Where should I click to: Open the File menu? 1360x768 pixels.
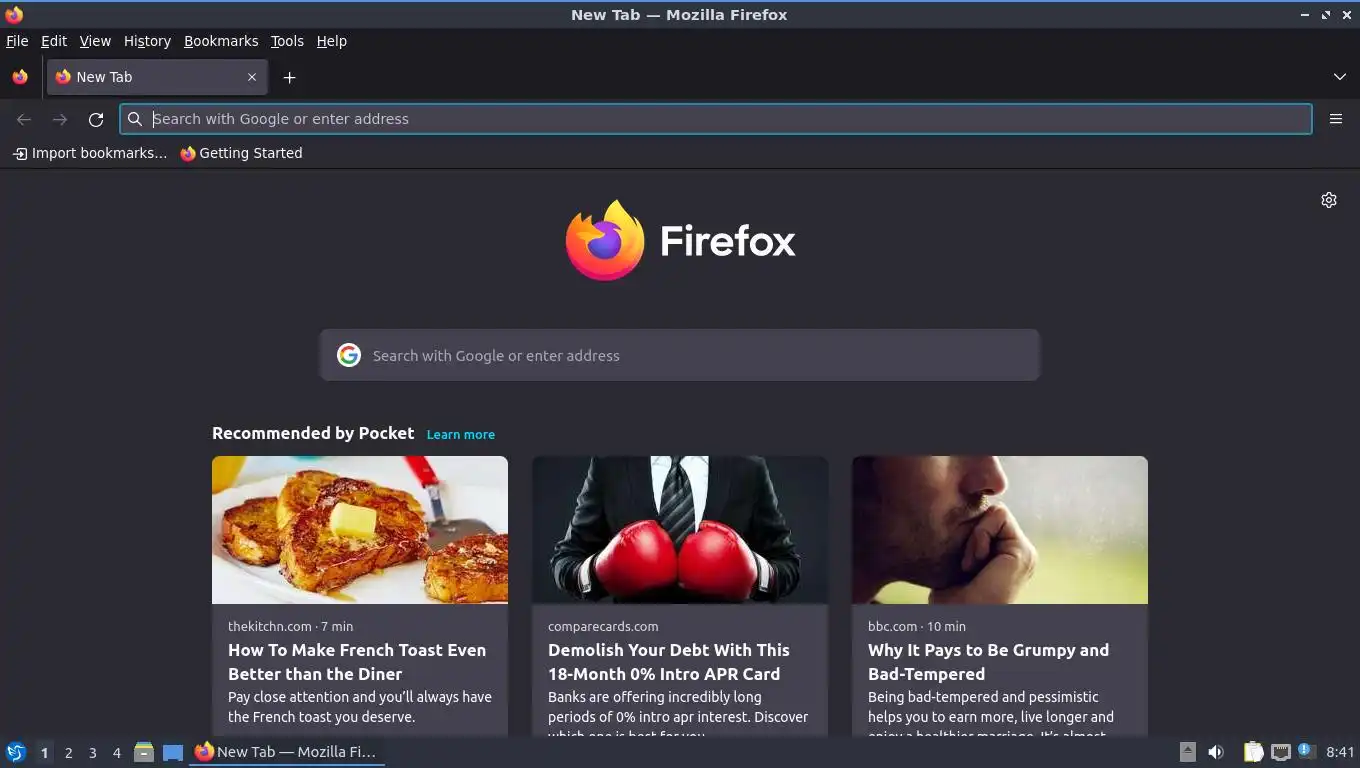coord(17,41)
